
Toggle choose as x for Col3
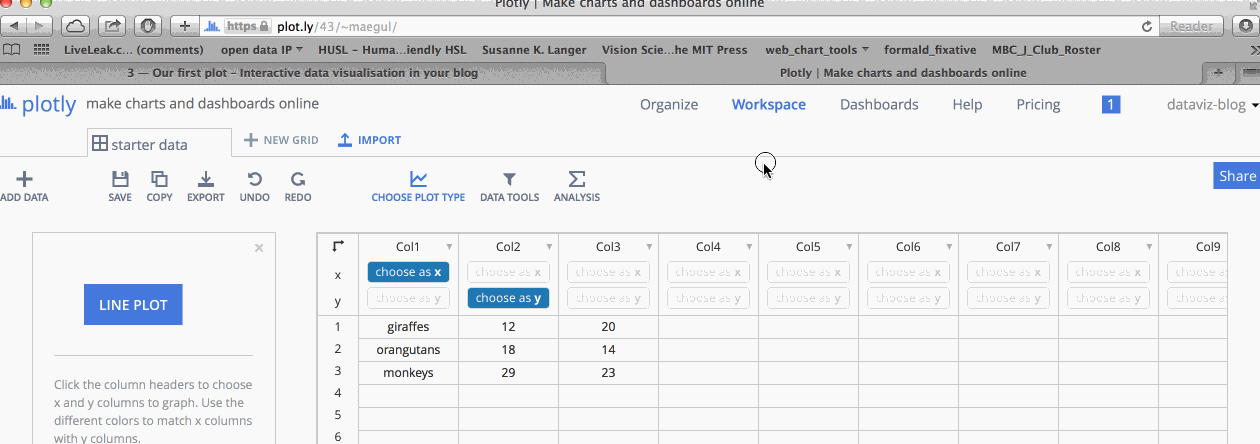[608, 272]
